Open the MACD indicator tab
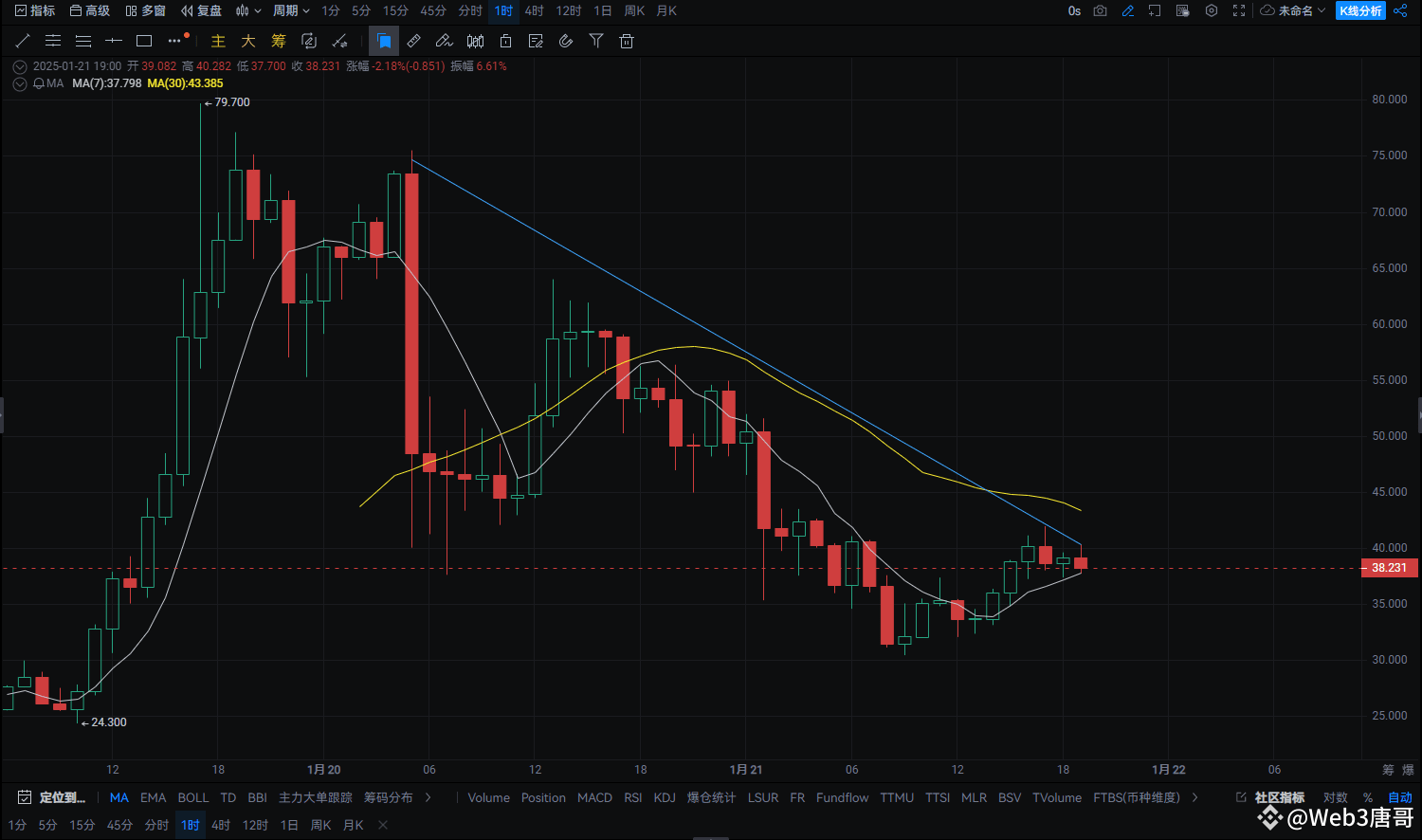 point(594,797)
